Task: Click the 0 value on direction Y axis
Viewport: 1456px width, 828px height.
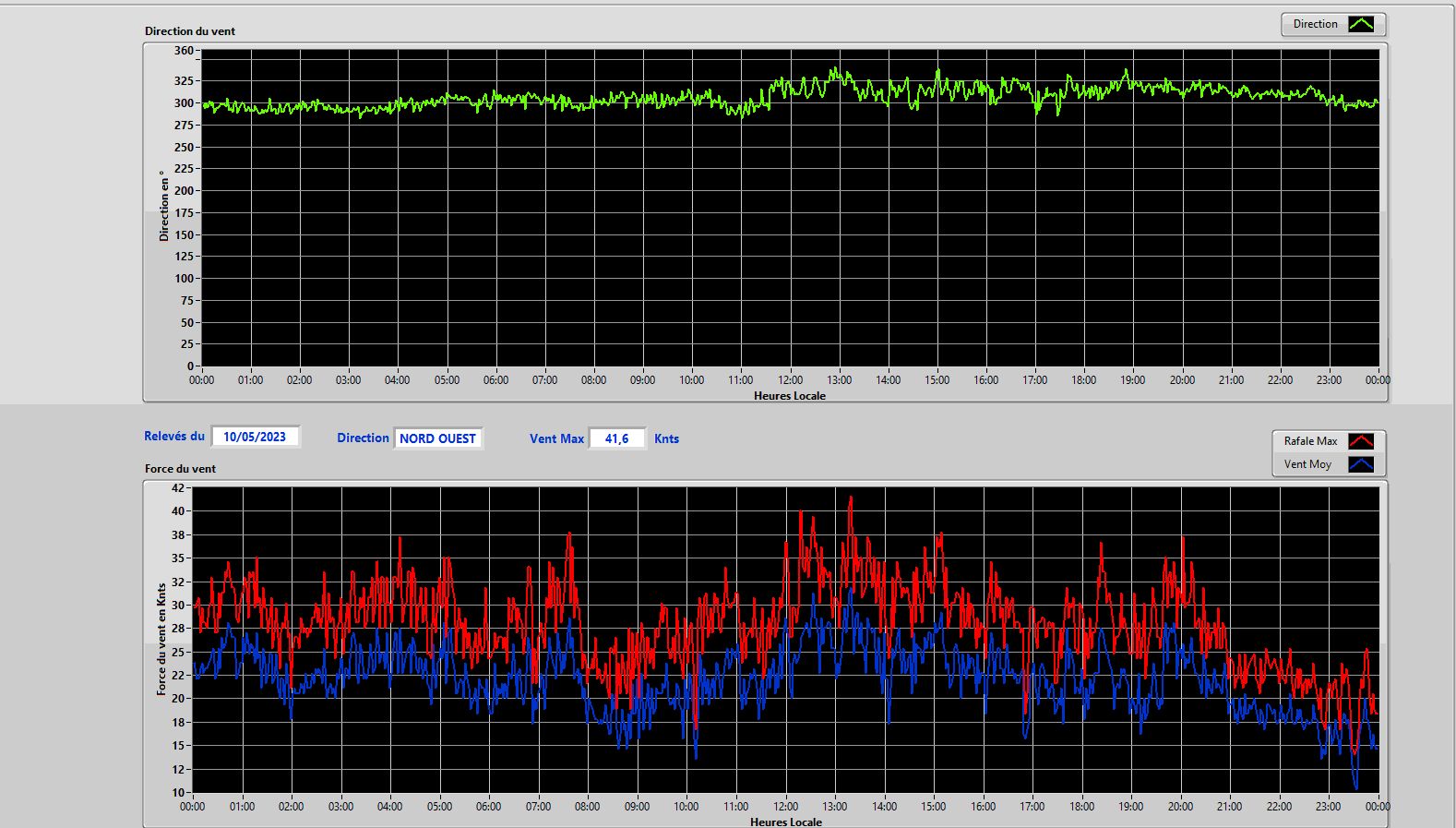Action: (x=190, y=366)
